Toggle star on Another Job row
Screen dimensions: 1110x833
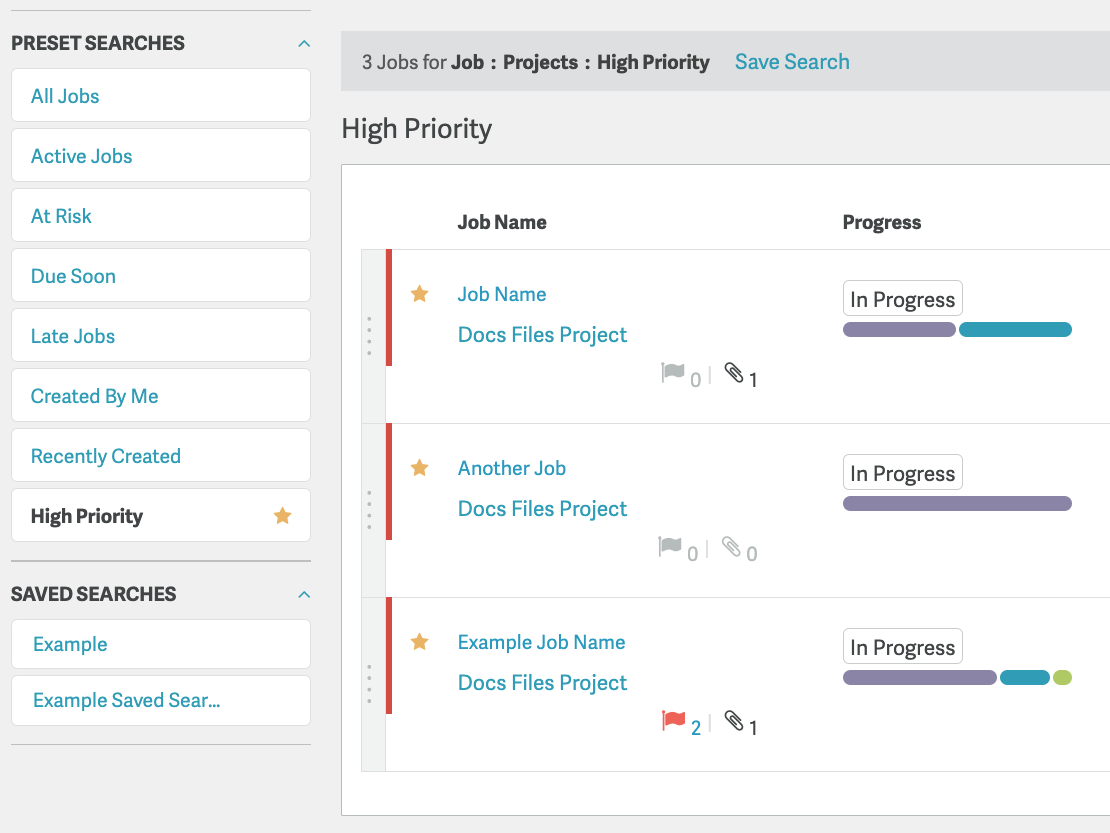click(419, 467)
